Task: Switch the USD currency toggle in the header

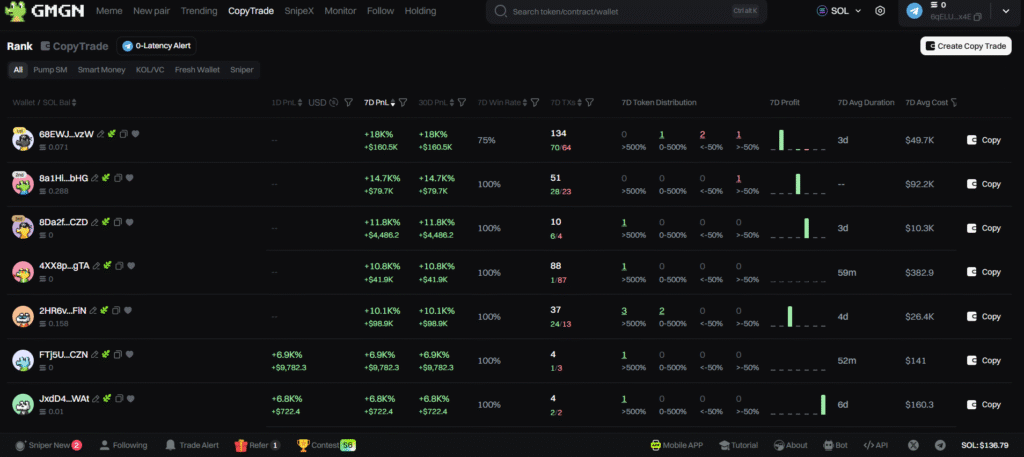Action: 323,102
